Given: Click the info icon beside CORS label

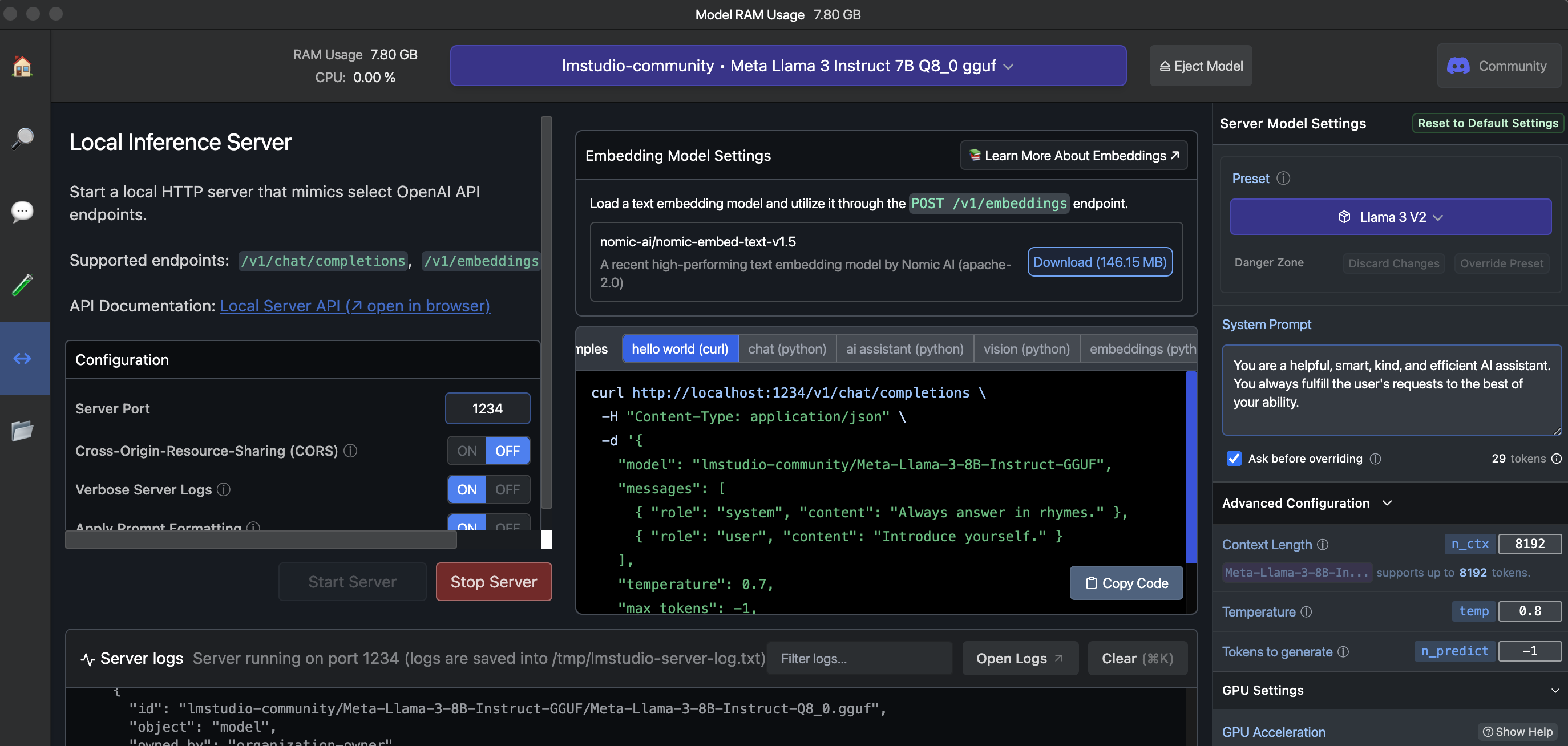Looking at the screenshot, I should coord(350,451).
